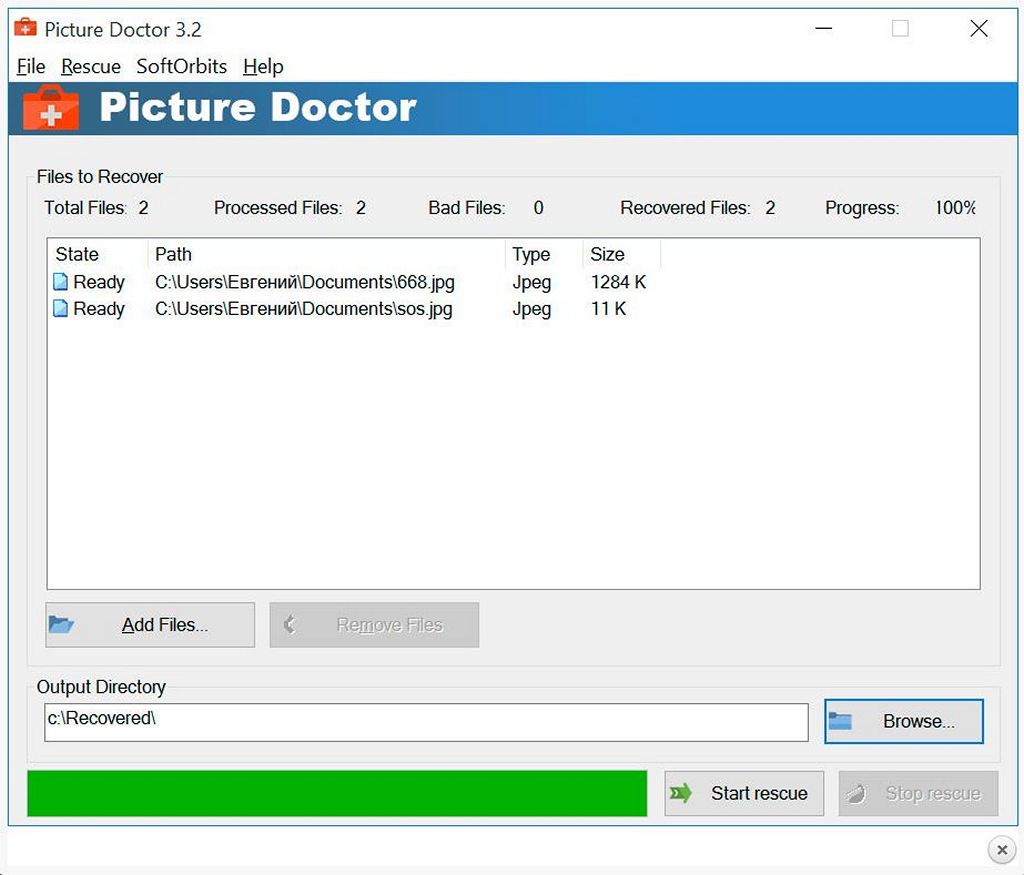Sort the list by the Path column
The image size is (1024, 875).
[326, 254]
